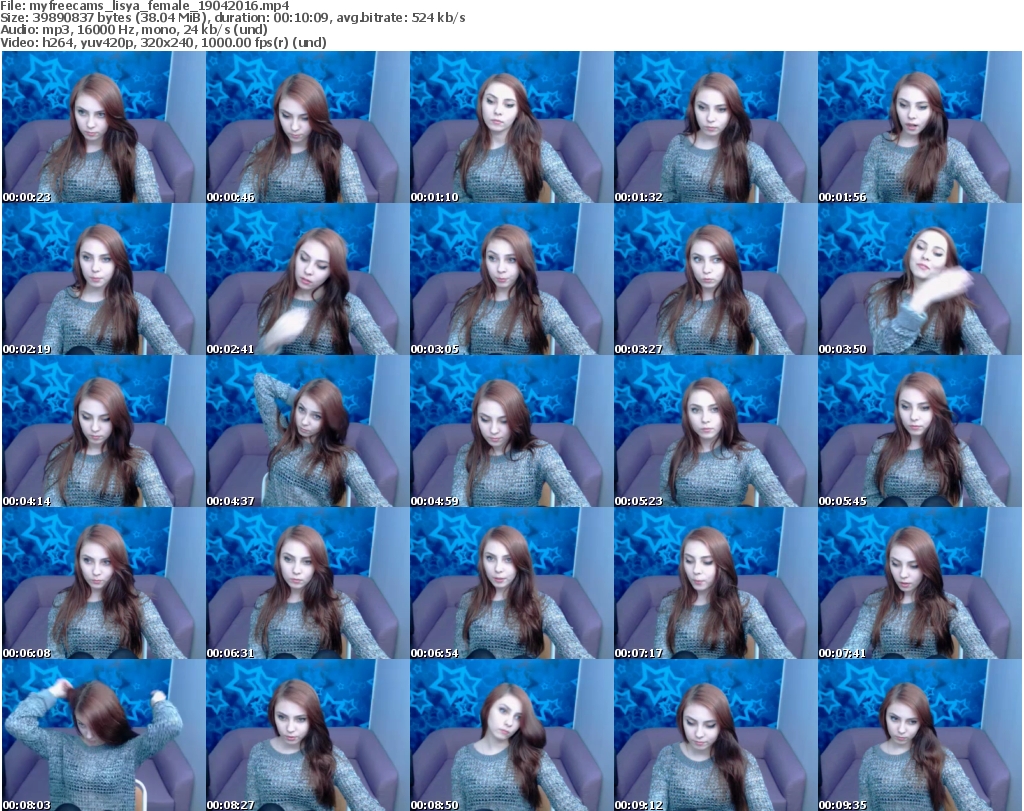Click the File name line in header
1024x811 pixels.
(x=145, y=6)
